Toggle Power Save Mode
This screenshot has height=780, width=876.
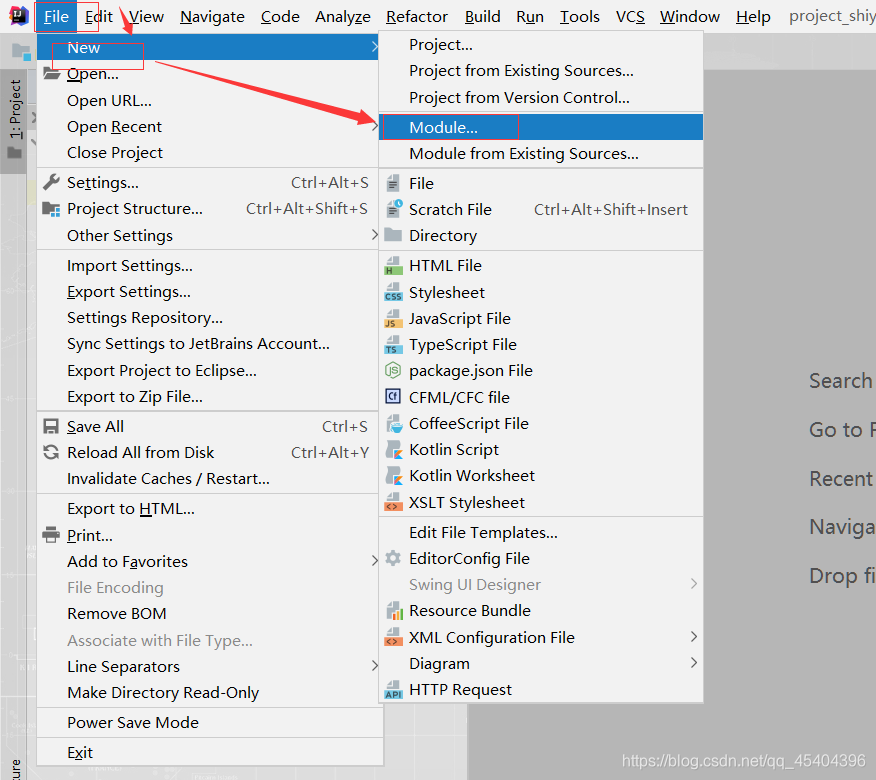pos(210,722)
